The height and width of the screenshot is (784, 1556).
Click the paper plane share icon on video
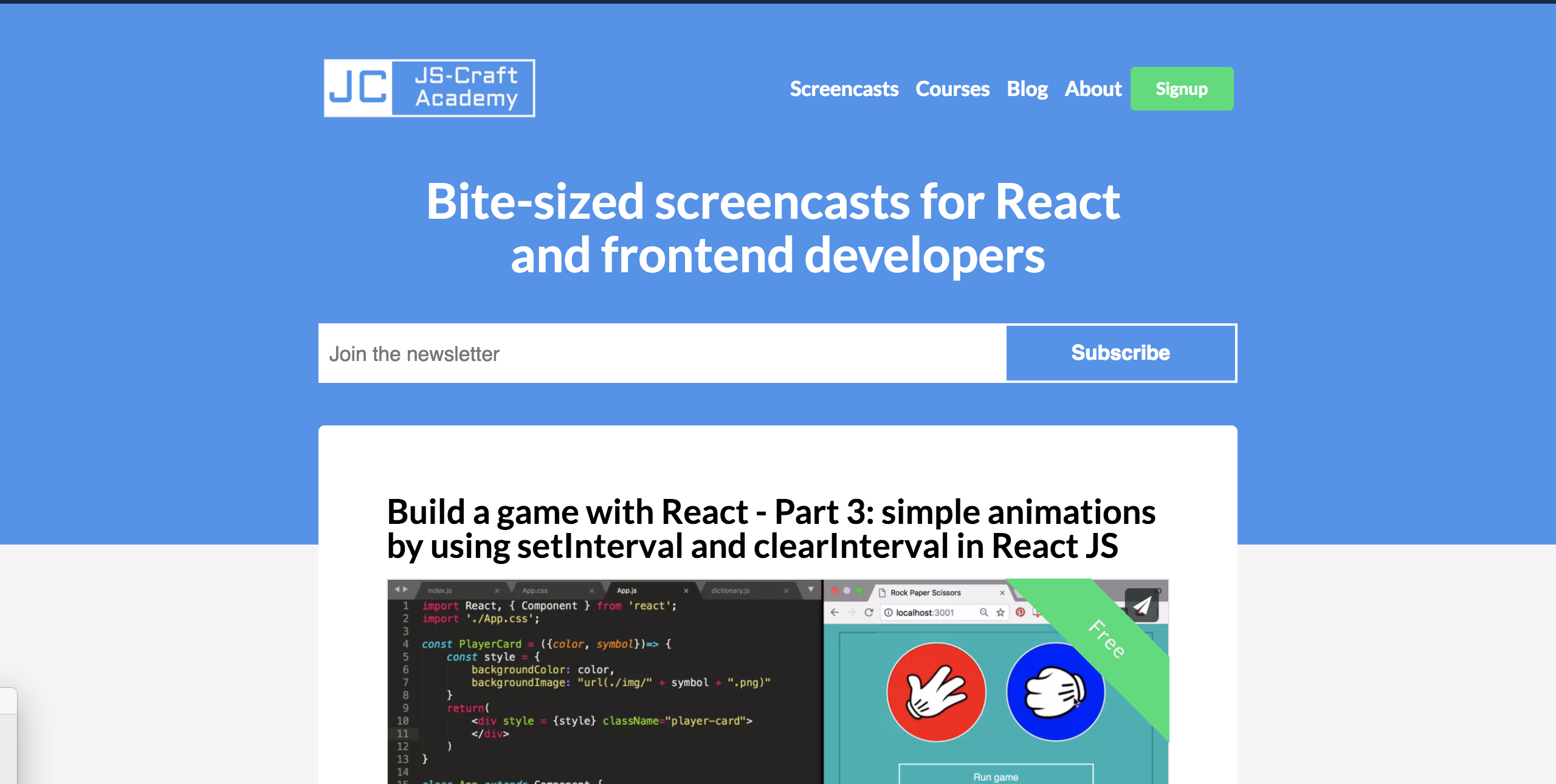[x=1141, y=605]
